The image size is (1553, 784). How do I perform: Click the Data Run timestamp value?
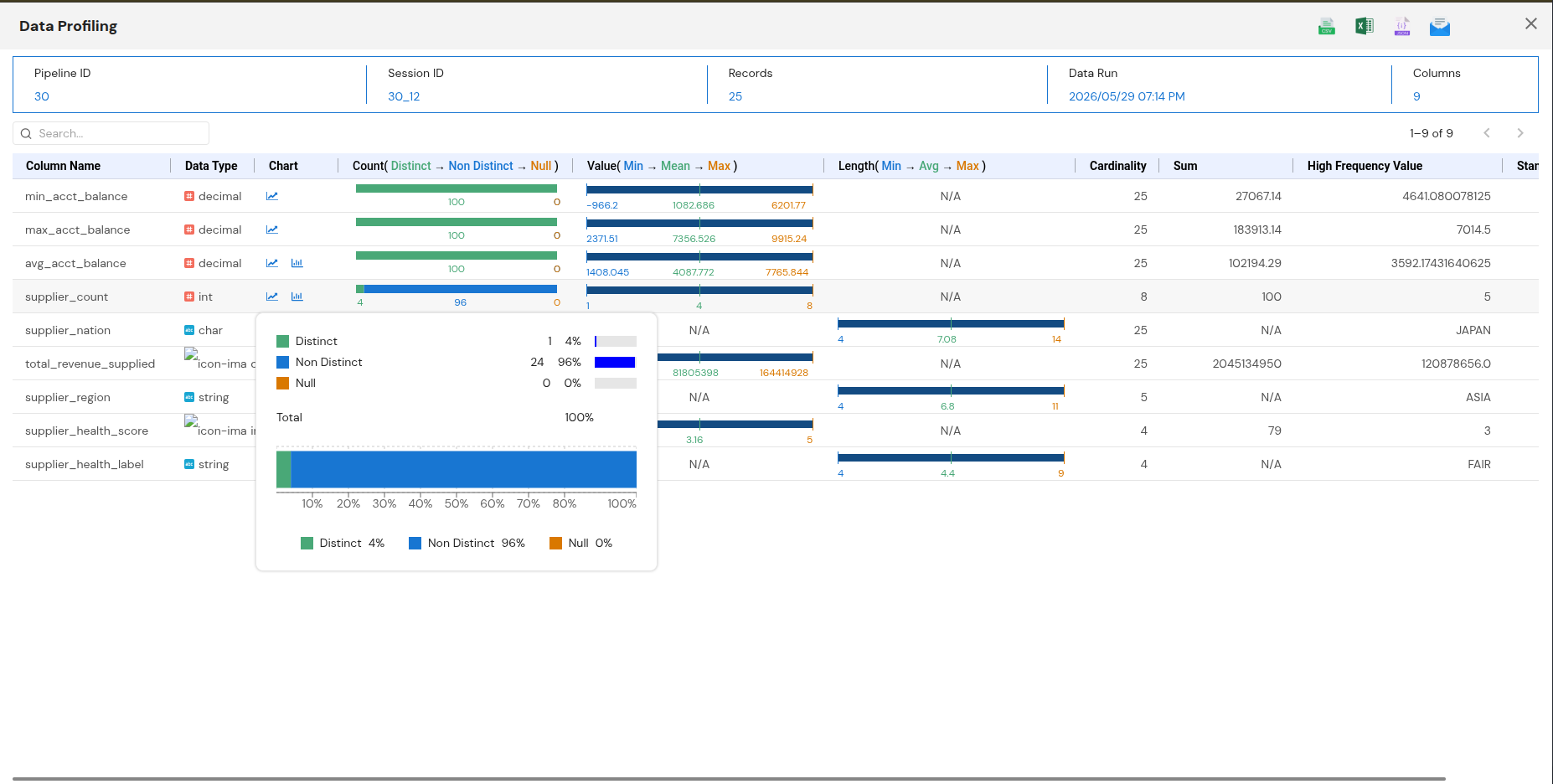[x=1127, y=96]
